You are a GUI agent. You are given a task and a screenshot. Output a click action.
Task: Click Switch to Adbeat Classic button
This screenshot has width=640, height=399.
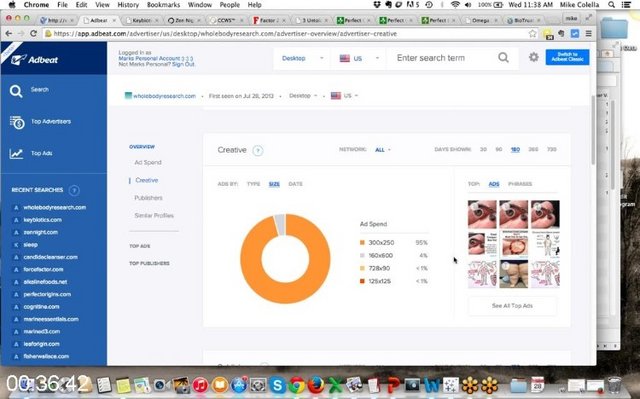[567, 57]
